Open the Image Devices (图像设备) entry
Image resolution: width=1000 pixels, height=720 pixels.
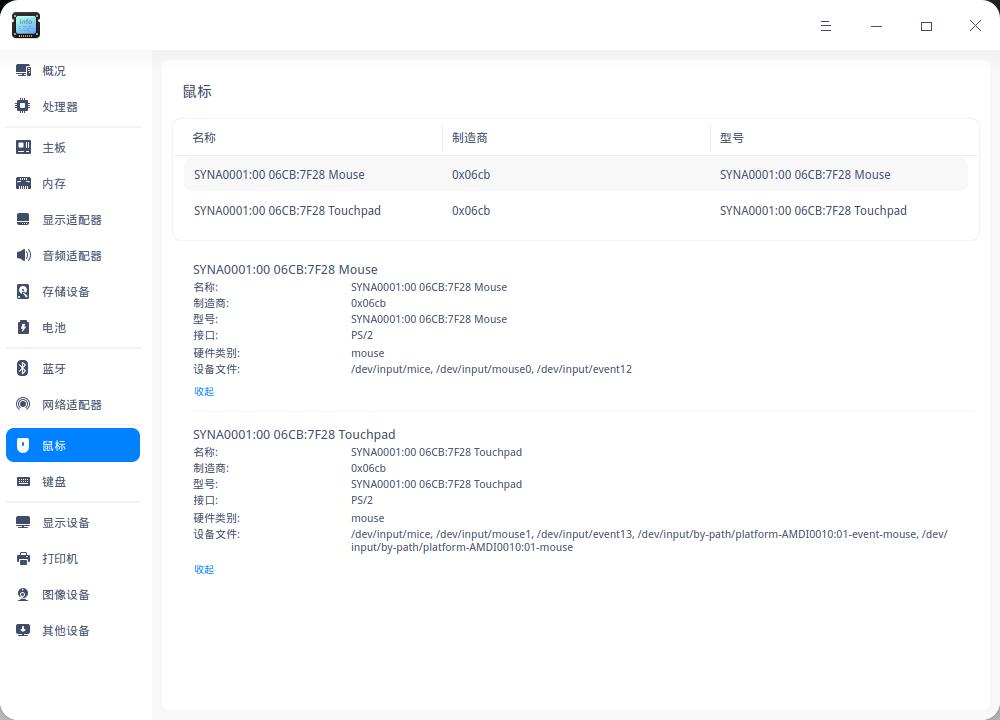tap(65, 595)
